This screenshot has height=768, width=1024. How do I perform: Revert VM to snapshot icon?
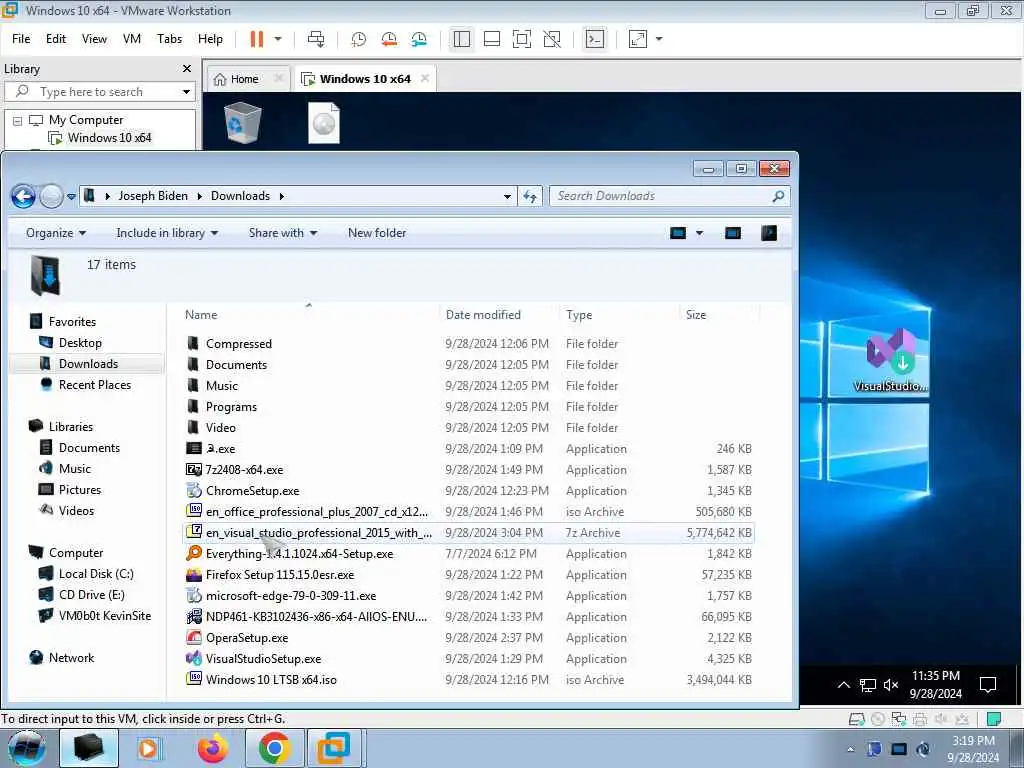click(x=389, y=39)
